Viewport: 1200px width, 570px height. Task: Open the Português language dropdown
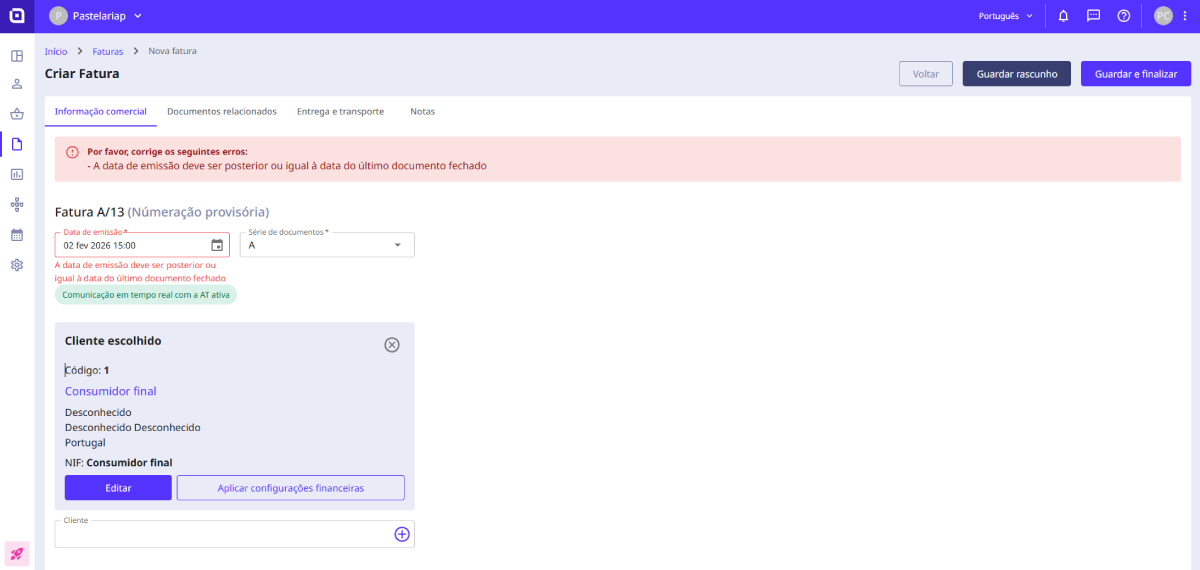1005,16
